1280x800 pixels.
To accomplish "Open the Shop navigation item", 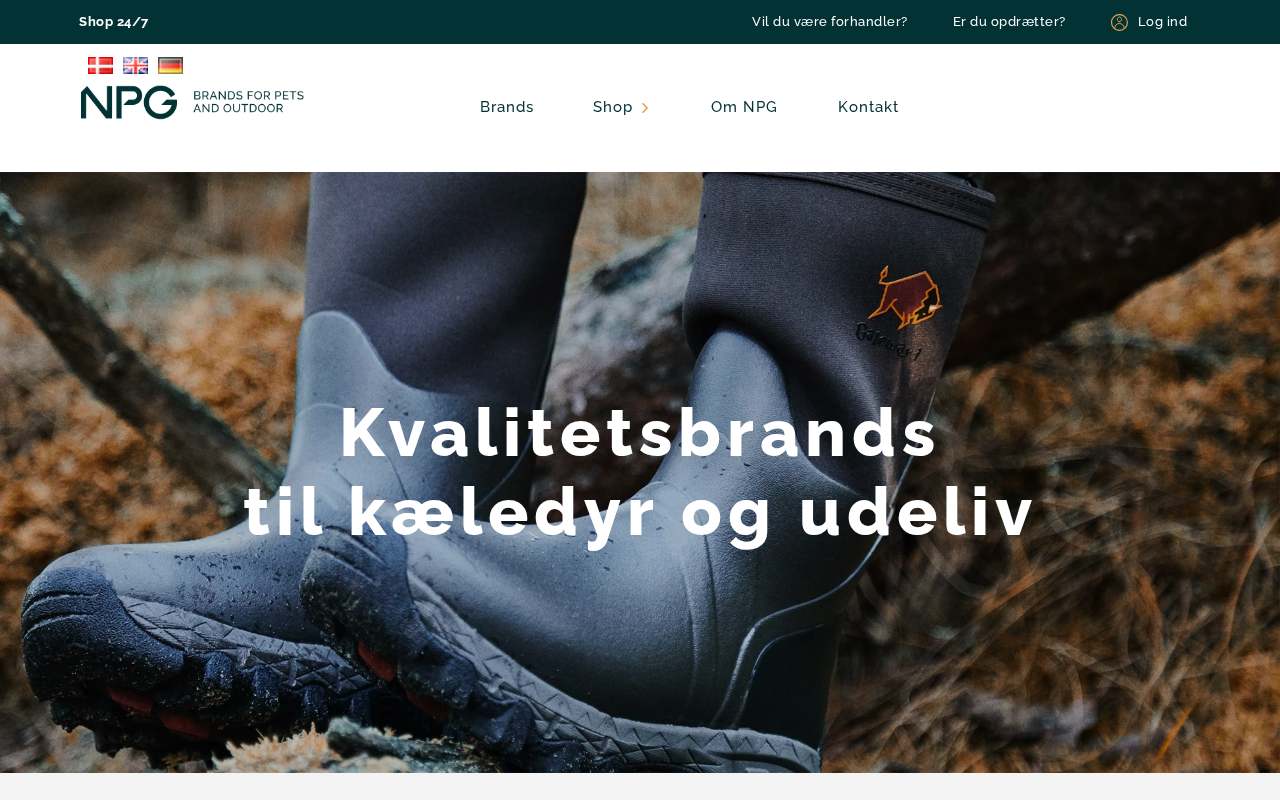I will pos(613,107).
